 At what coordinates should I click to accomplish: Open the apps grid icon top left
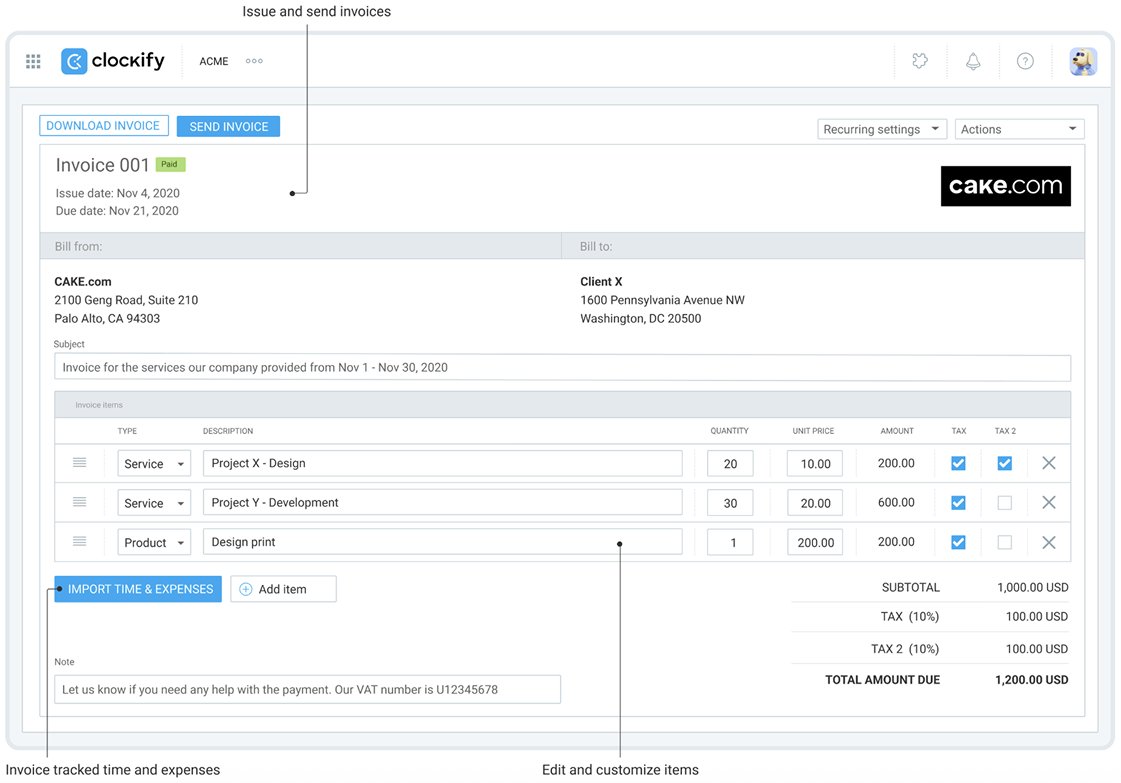[x=32, y=61]
